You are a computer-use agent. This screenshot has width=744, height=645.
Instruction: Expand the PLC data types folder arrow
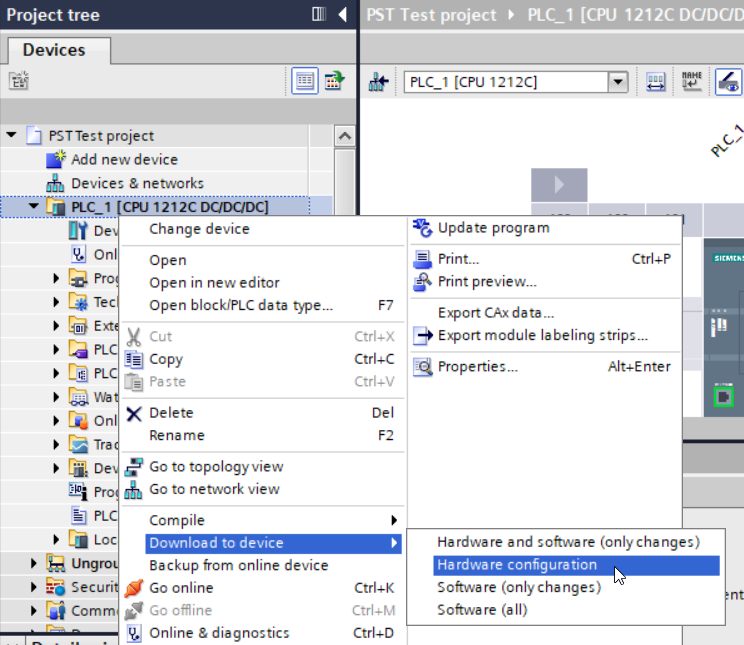click(56, 373)
